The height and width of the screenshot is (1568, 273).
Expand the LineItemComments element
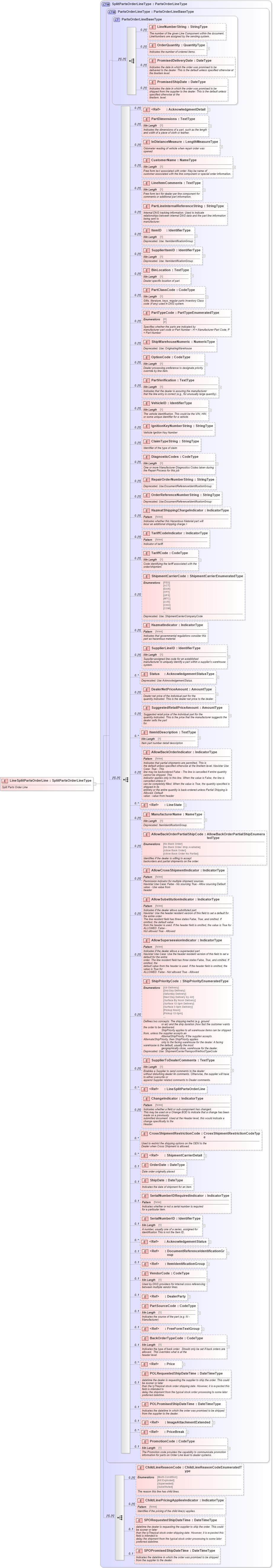(x=204, y=189)
